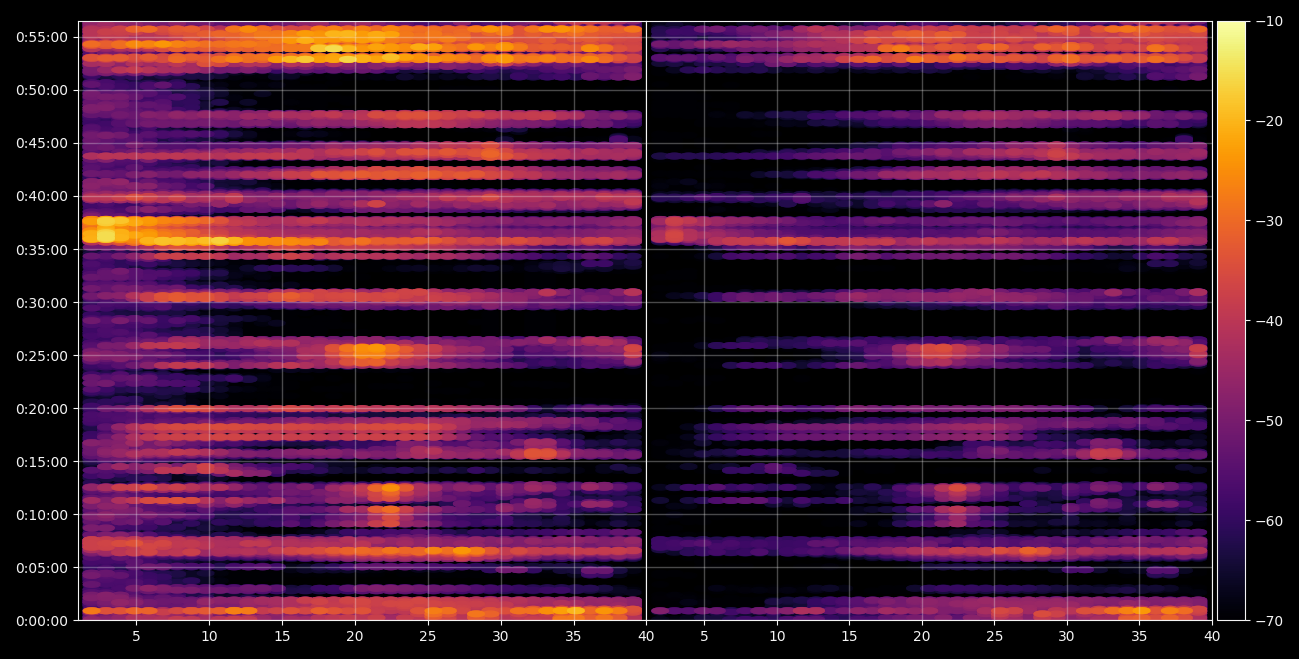Click the 0:40:00 time axis label
Image resolution: width=1299 pixels, height=659 pixels.
pos(42,196)
